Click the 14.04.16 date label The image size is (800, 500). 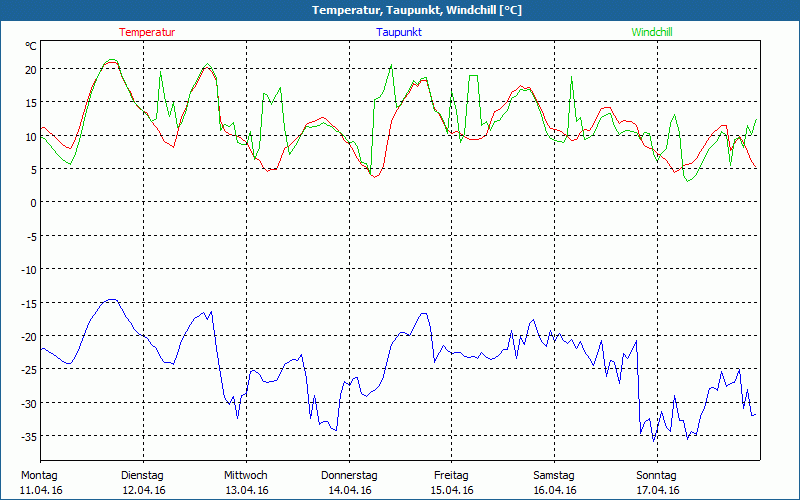pyautogui.click(x=350, y=490)
